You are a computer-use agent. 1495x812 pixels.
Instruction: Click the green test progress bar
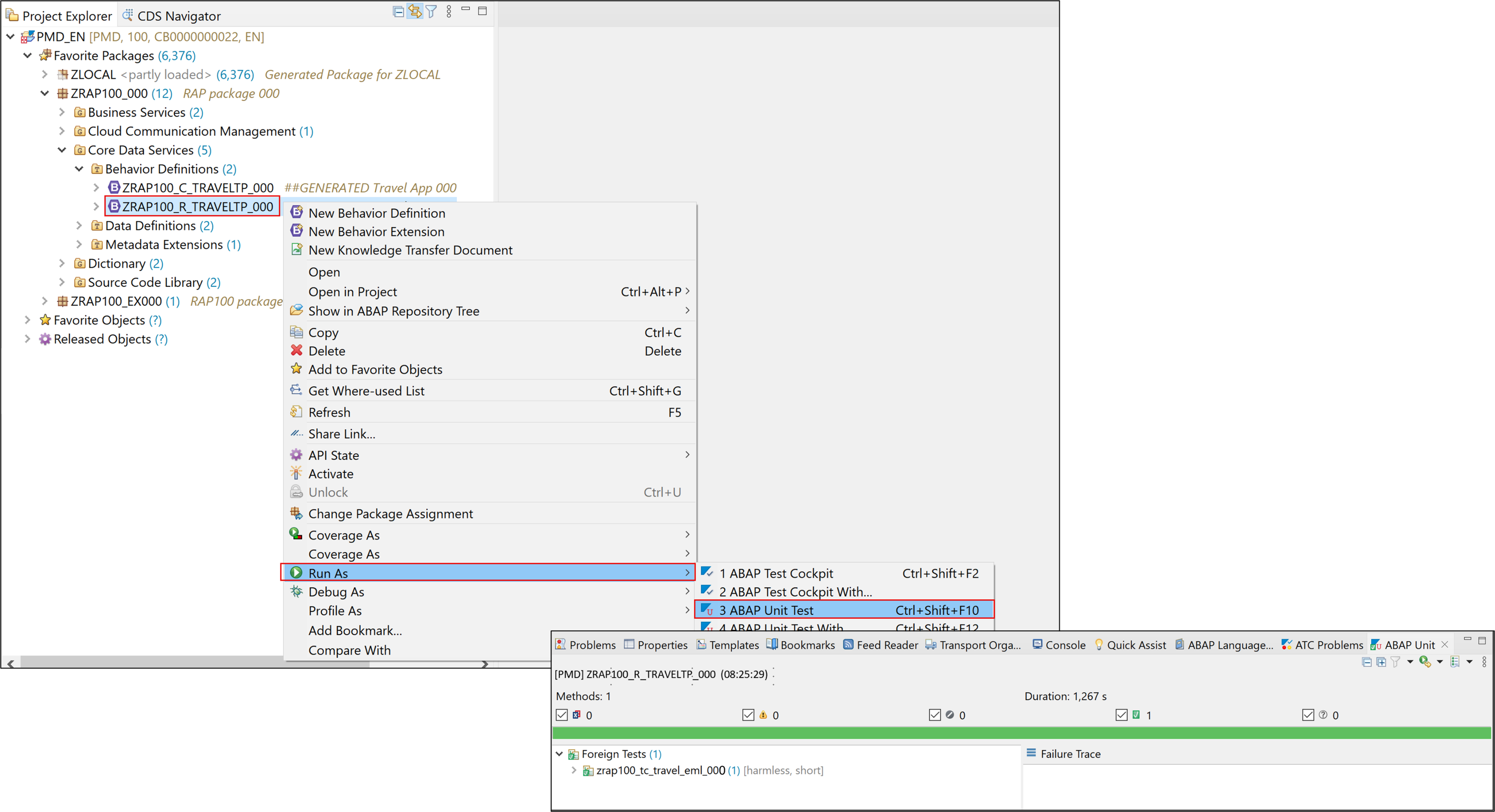coord(1021,733)
